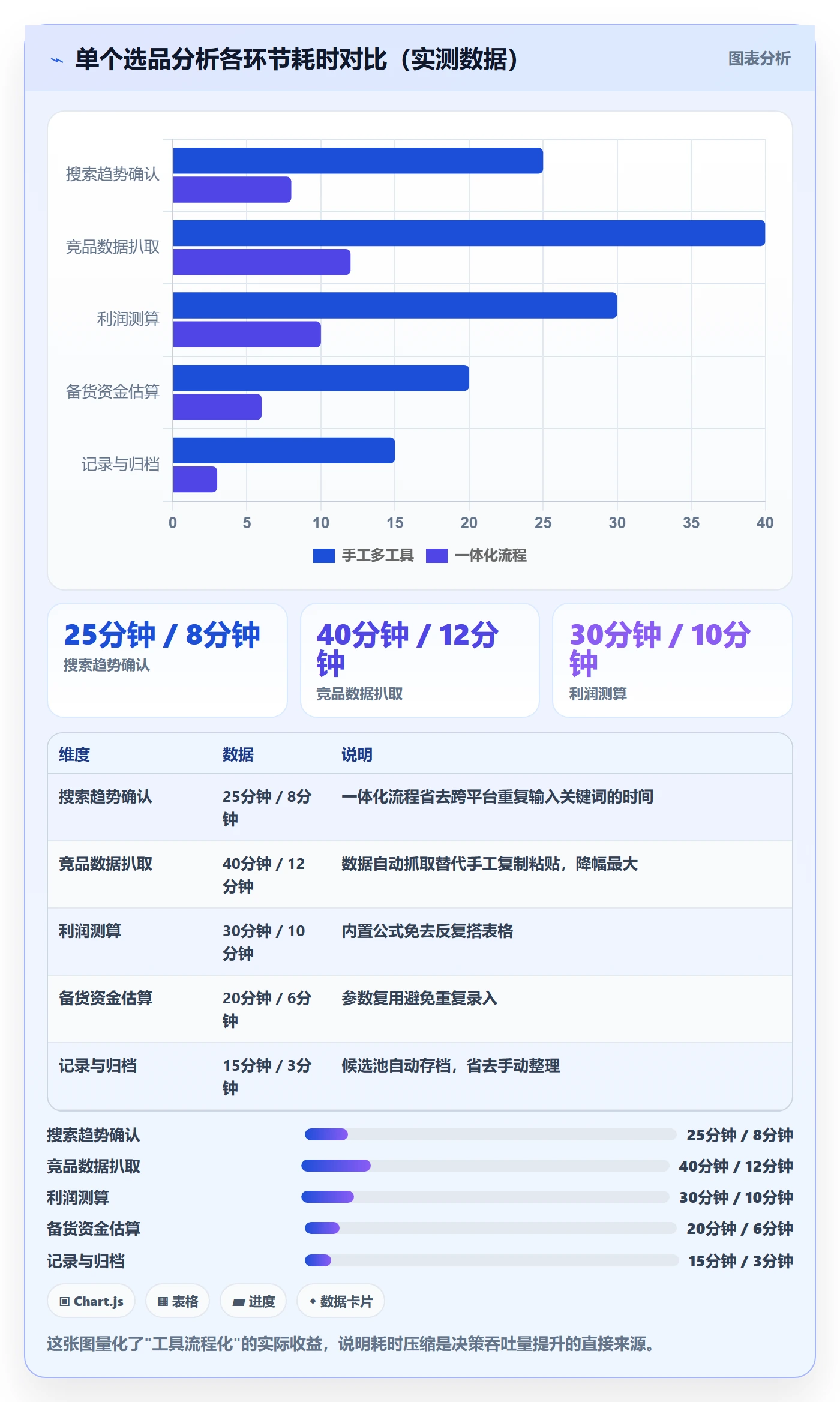
Task: Click the Chart.js tag chip
Action: click(x=91, y=1301)
